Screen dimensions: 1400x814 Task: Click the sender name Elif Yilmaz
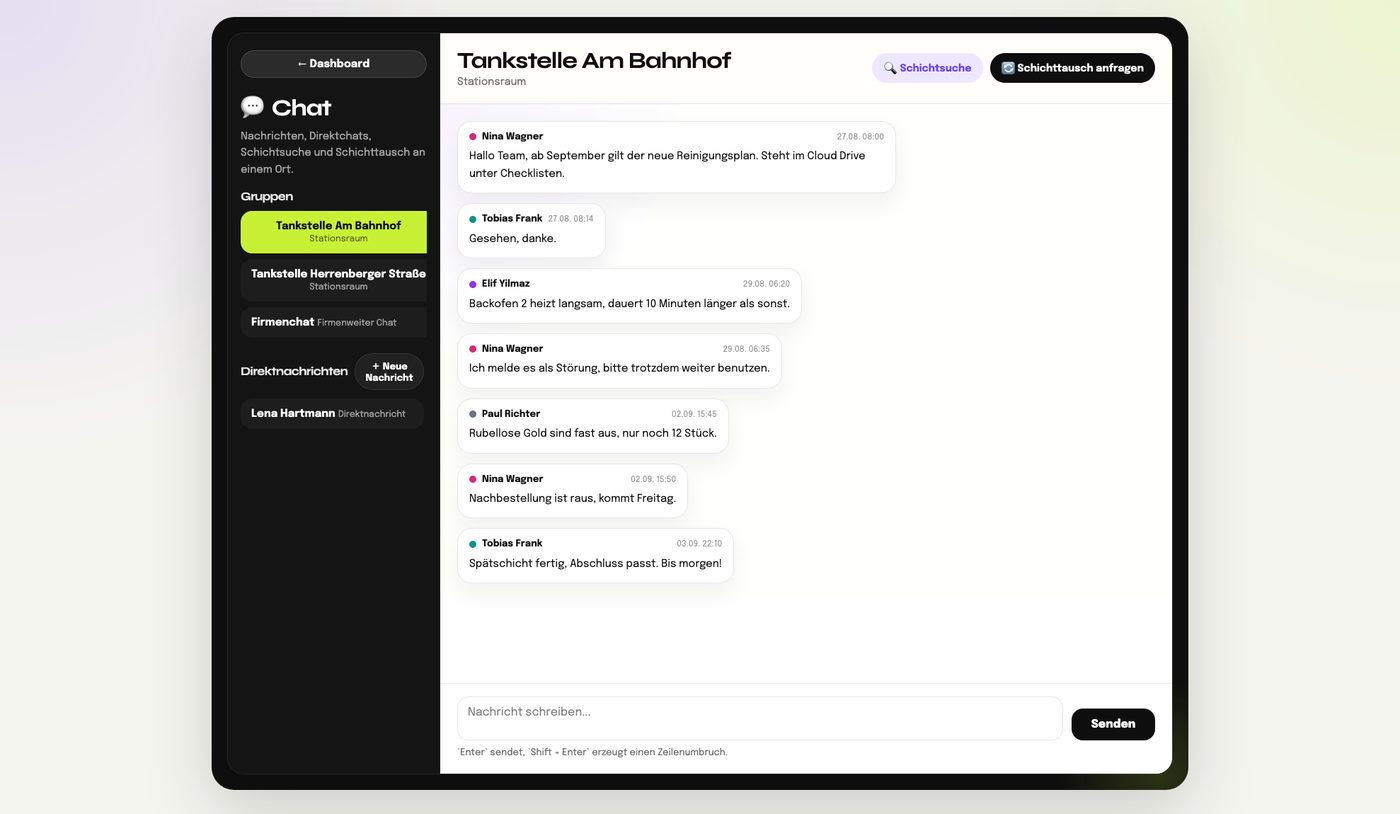click(506, 284)
